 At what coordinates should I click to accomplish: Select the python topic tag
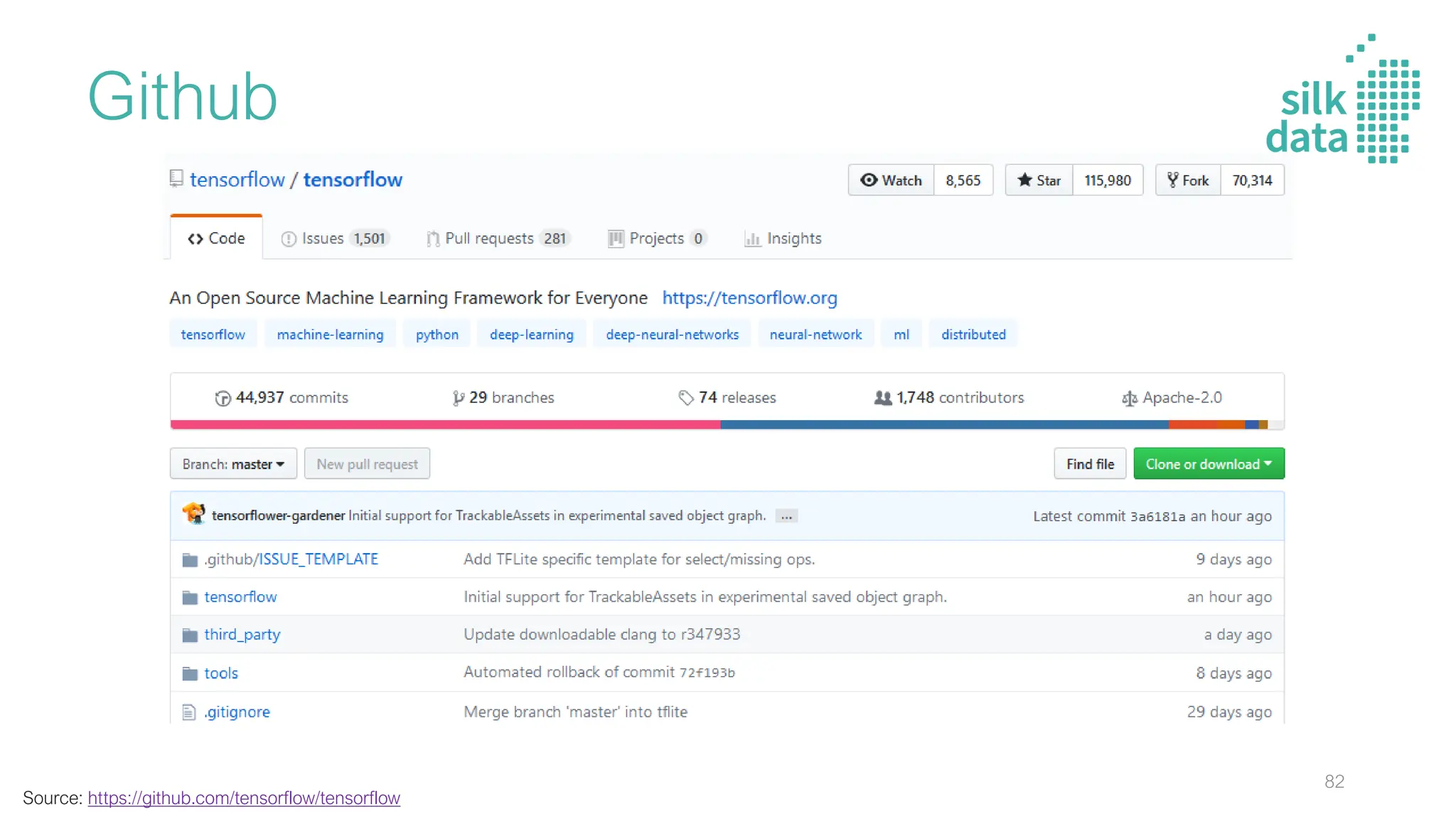pyautogui.click(x=437, y=334)
